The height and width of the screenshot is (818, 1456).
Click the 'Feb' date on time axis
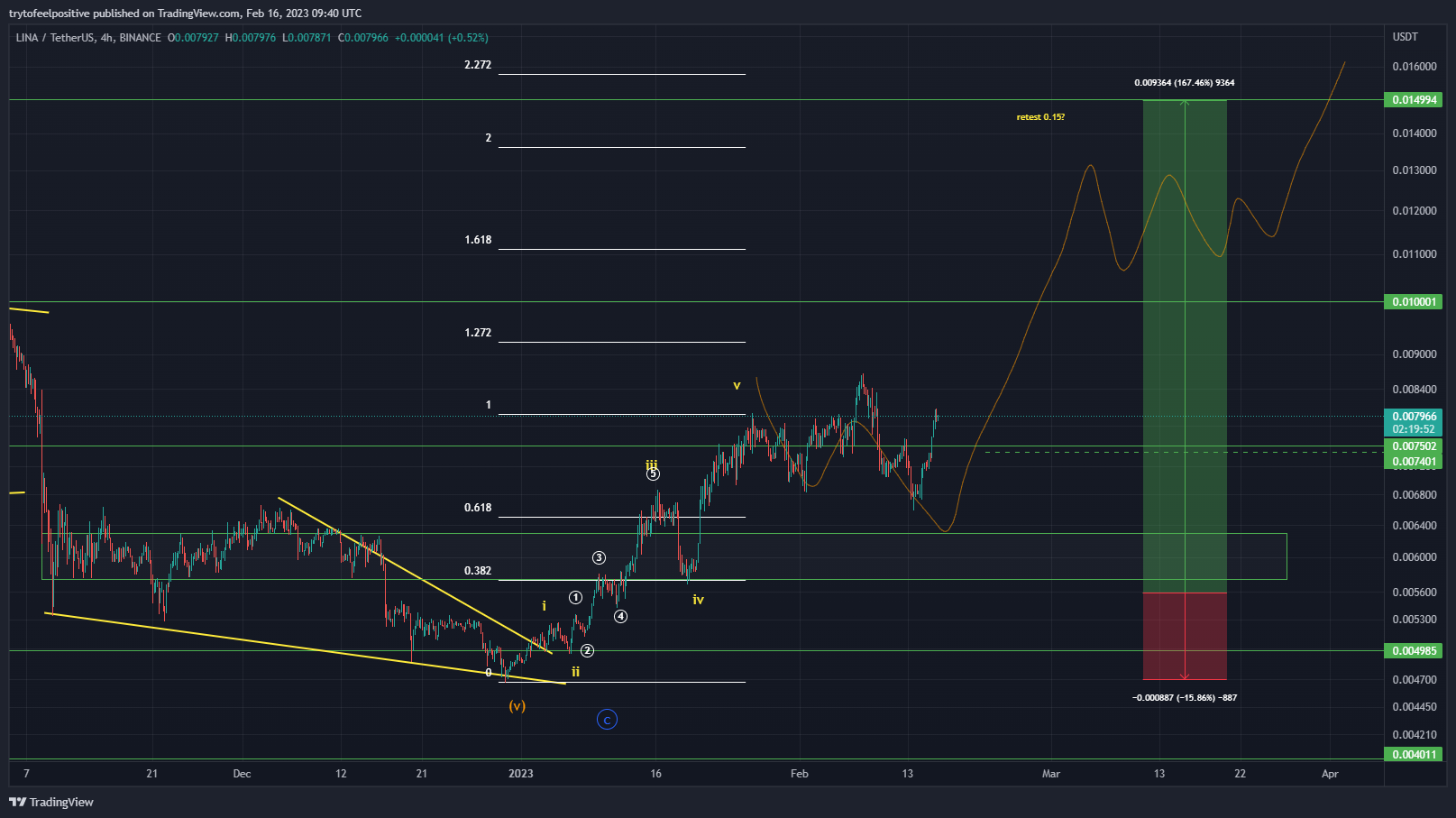tap(800, 774)
